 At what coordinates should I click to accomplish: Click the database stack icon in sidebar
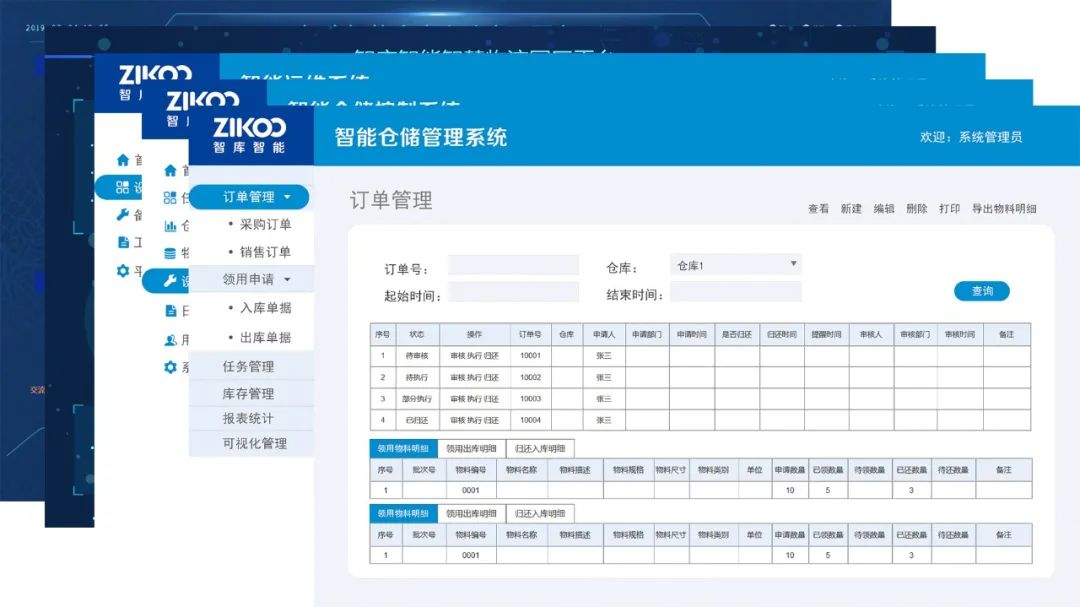[170, 253]
